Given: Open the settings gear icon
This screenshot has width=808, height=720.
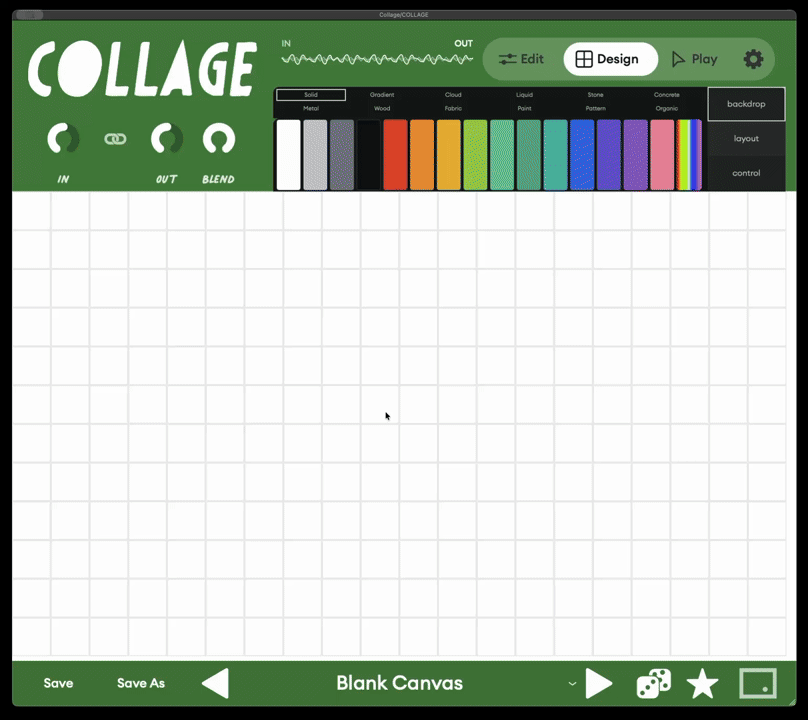Looking at the screenshot, I should click(753, 59).
